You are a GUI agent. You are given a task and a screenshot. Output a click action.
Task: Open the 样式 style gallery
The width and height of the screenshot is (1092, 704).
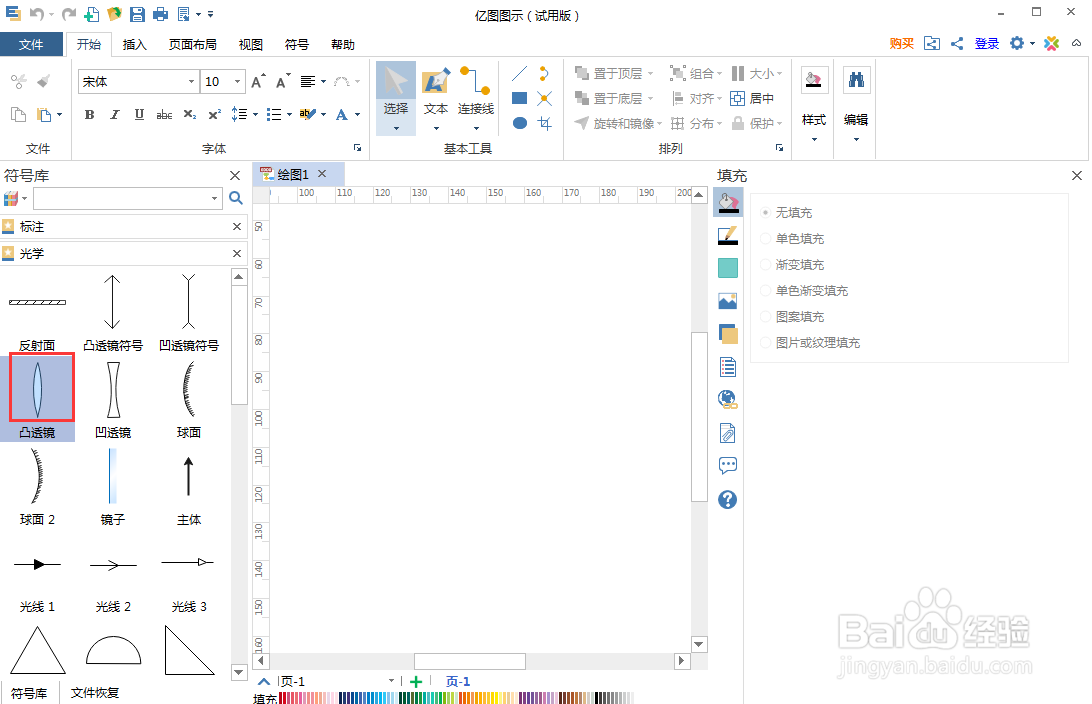[813, 104]
